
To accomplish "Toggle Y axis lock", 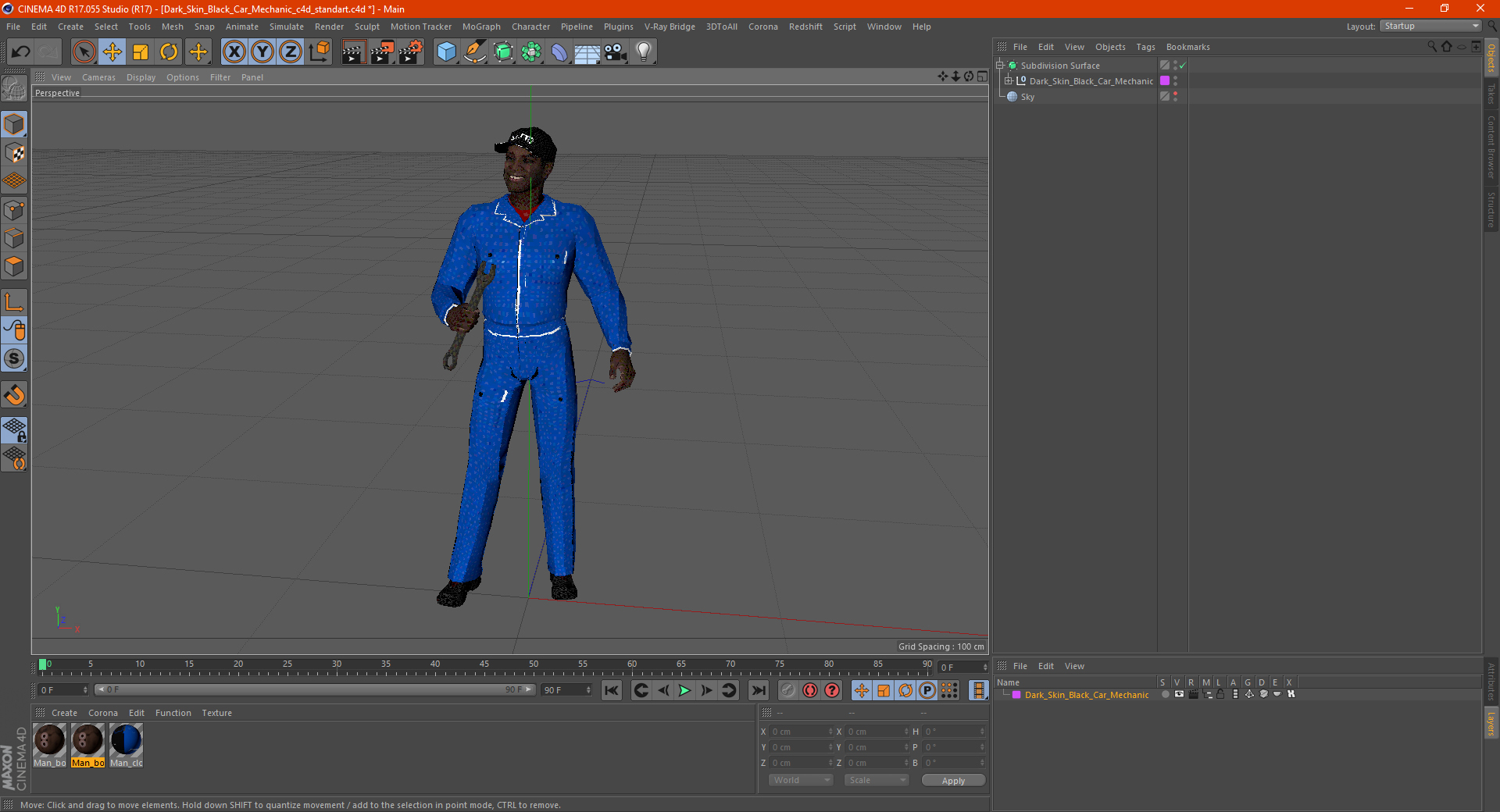I will [x=262, y=52].
